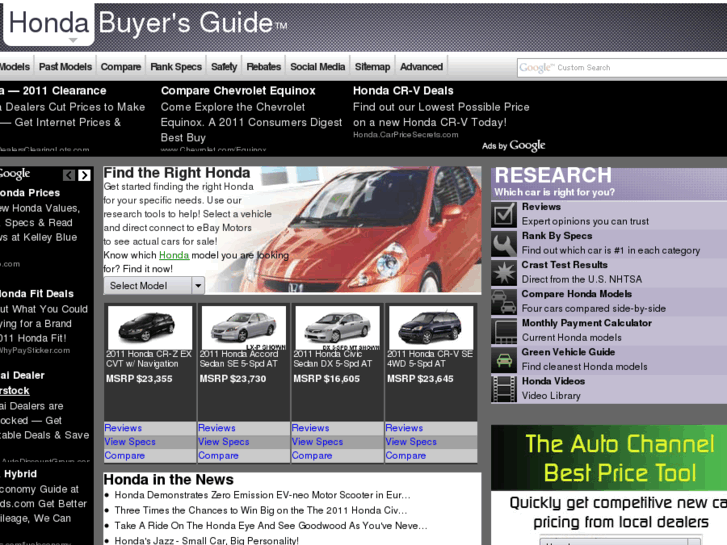Click the Crash Test Results starburst icon

(x=504, y=273)
